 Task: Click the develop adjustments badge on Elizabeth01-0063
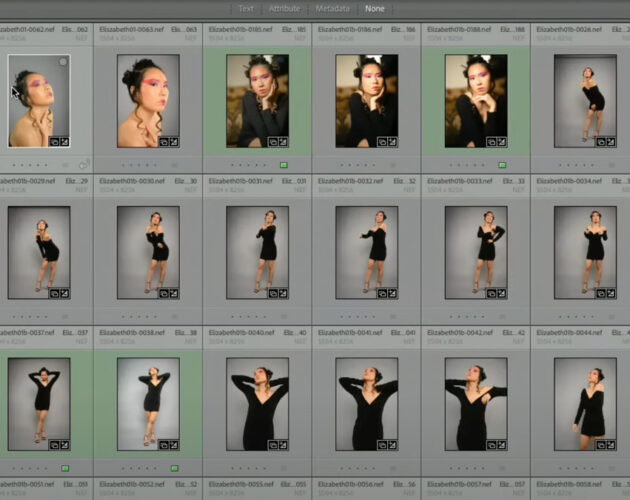coord(174,142)
